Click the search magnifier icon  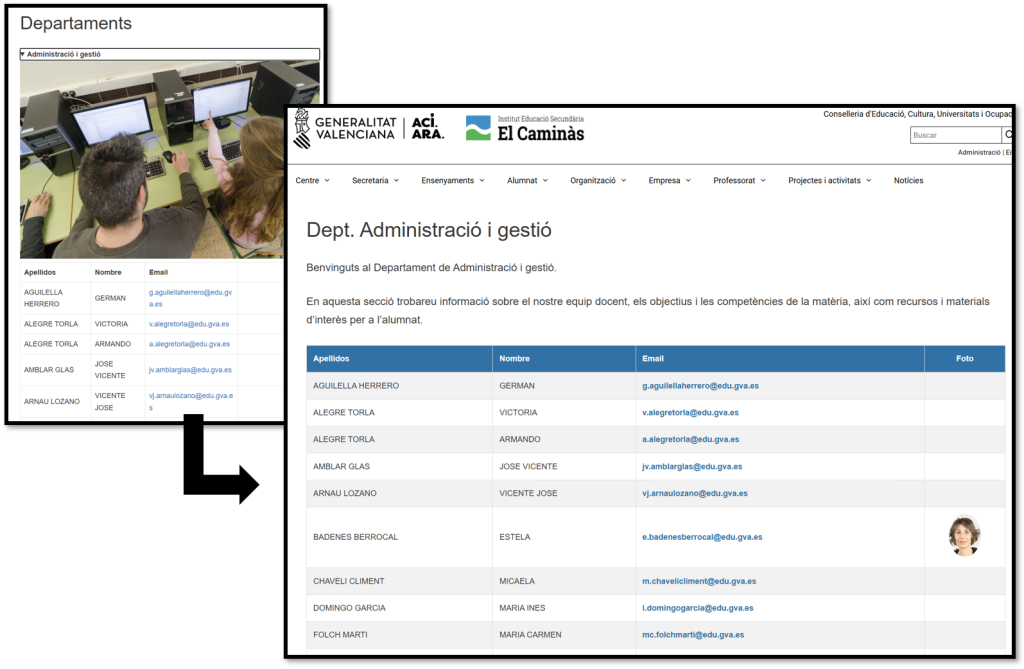(x=1008, y=135)
